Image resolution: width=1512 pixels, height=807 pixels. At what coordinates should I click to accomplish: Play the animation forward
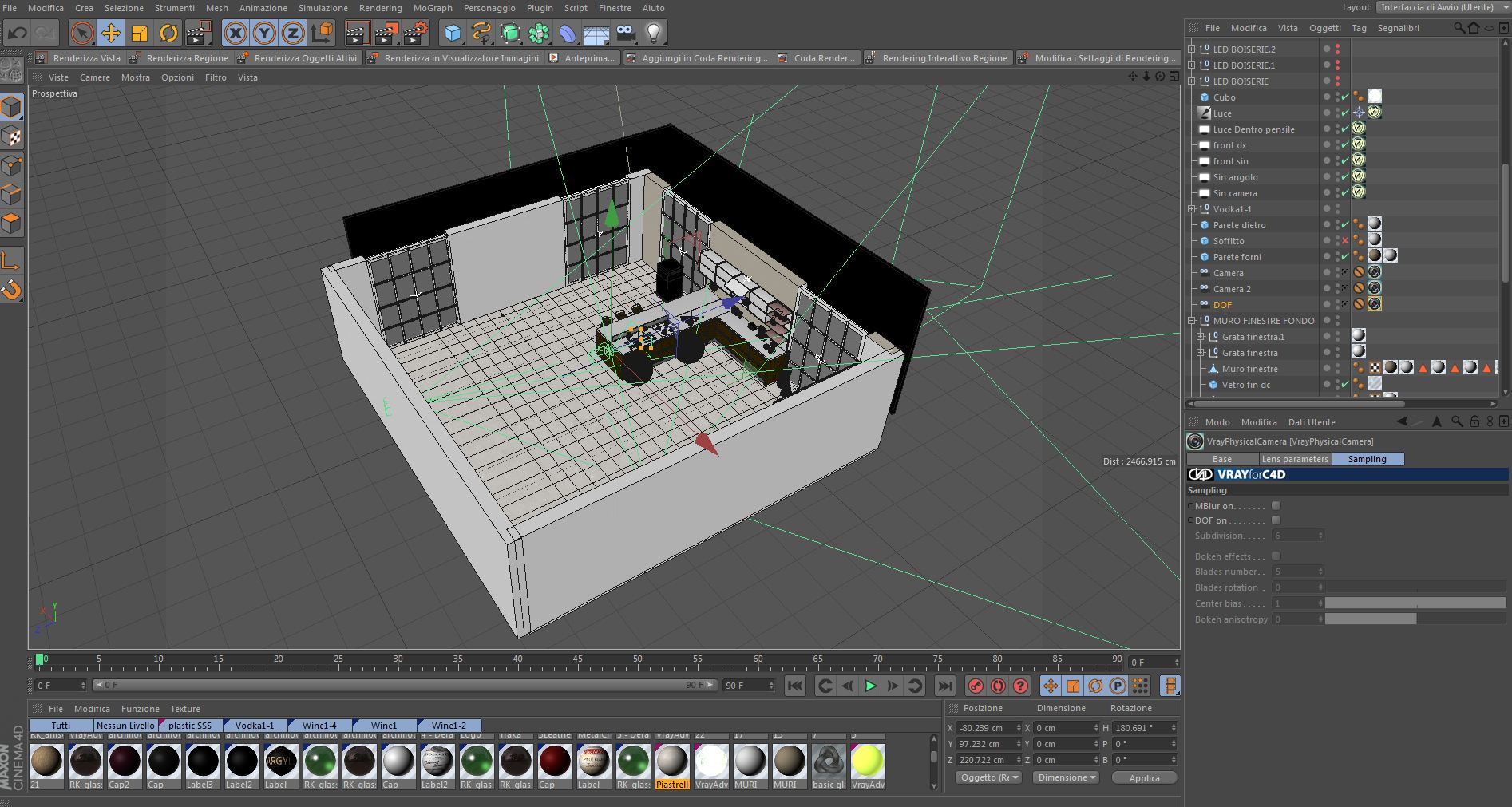(870, 686)
